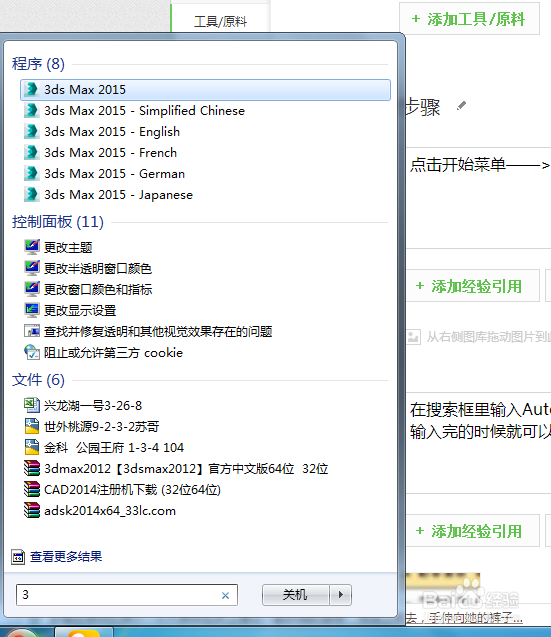The image size is (551, 637).
Task: Open 3dmax2012【3dsmax2012】官方中文版64位 32位 archive
Action: pyautogui.click(x=186, y=469)
